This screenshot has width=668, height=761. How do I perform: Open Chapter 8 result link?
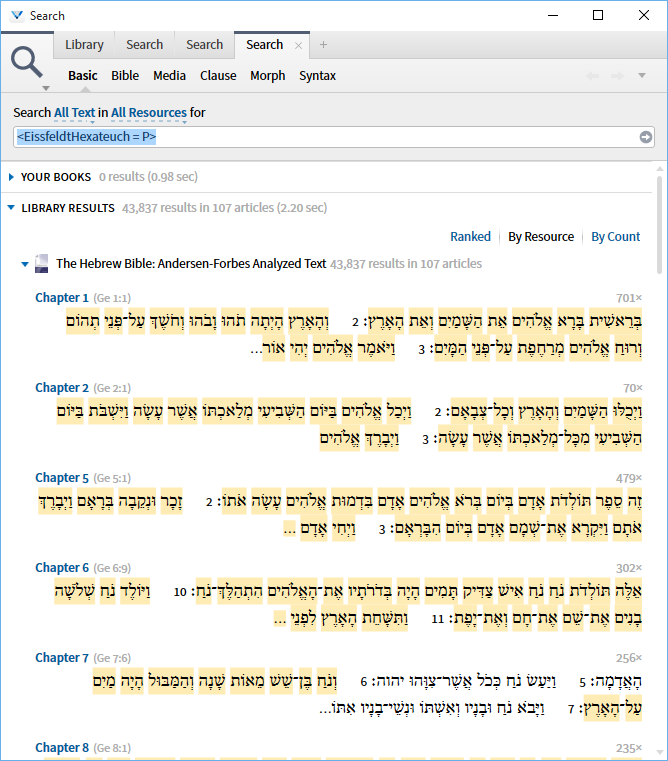(x=62, y=748)
